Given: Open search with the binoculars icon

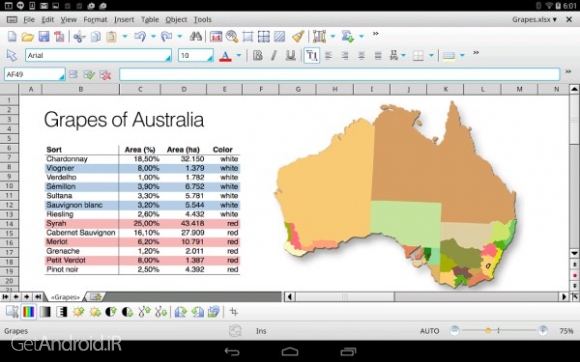Looking at the screenshot, I should tap(195, 36).
